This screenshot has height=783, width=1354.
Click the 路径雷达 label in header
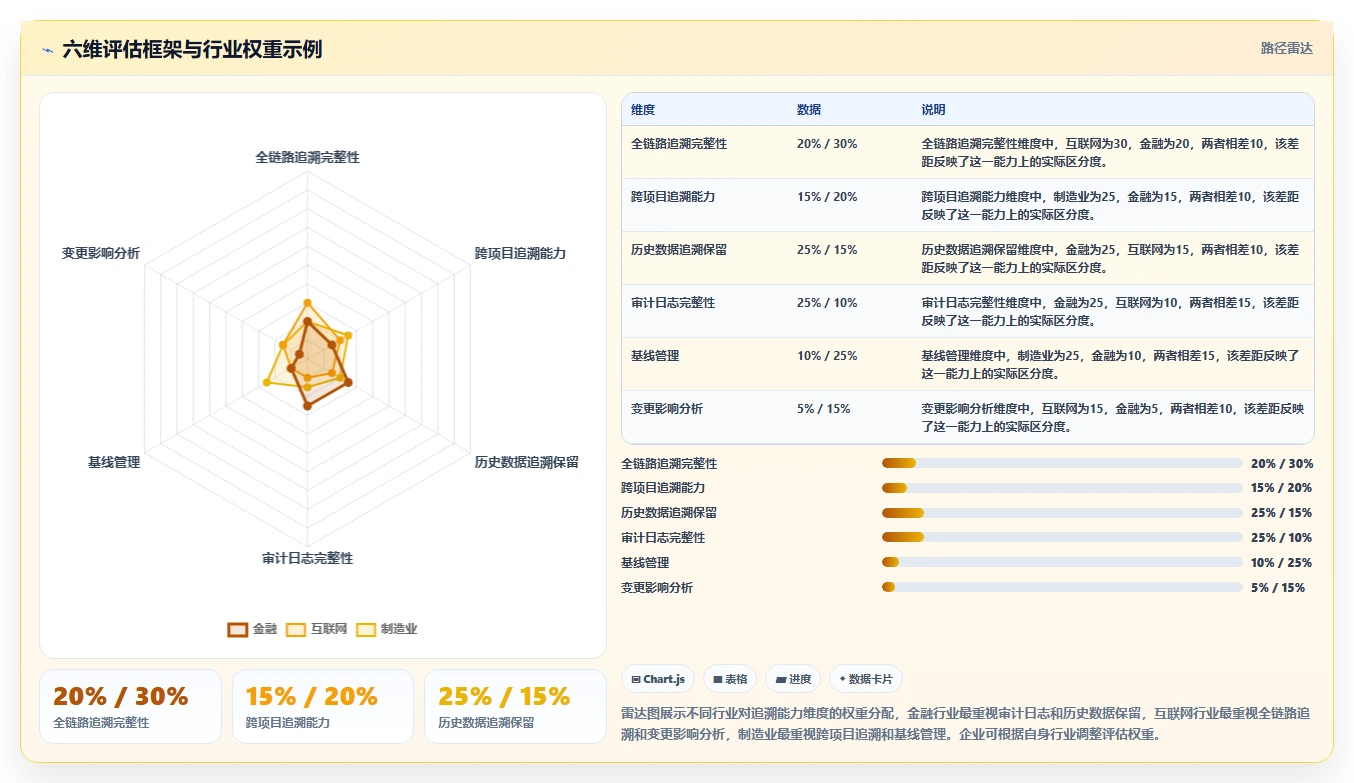[1286, 48]
